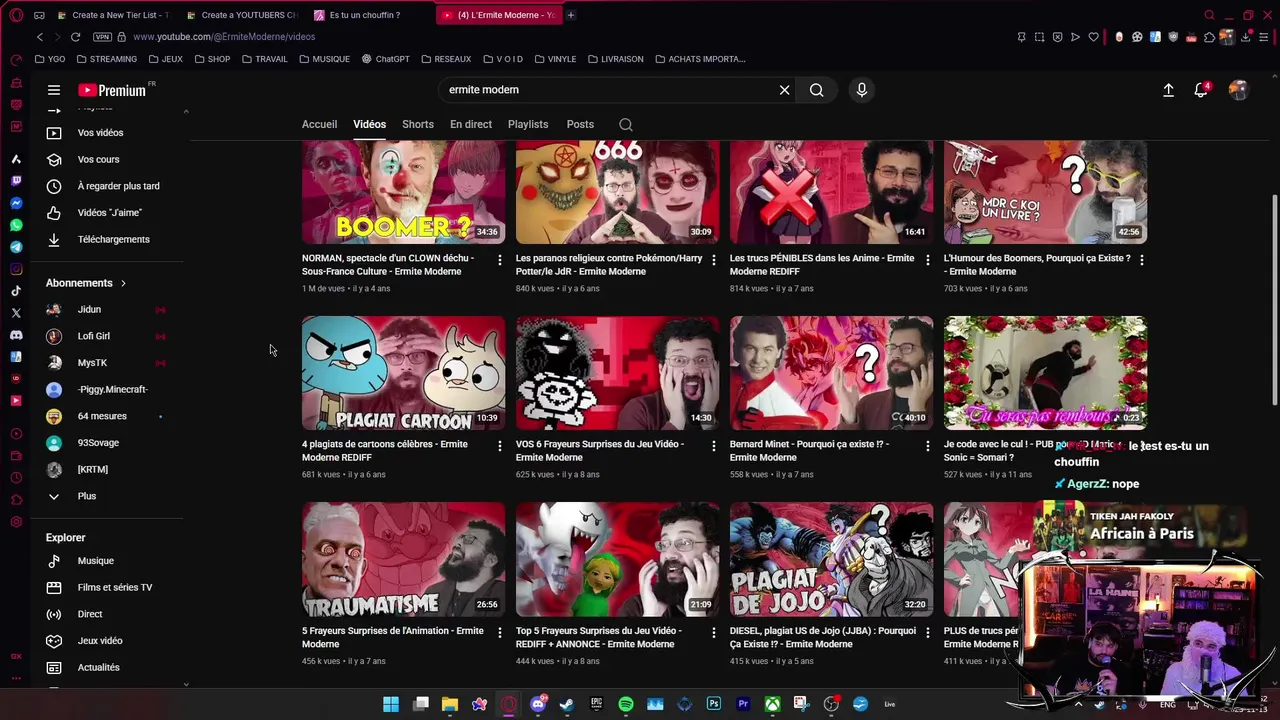Start voice search with the microphone
Image resolution: width=1280 pixels, height=720 pixels.
pos(862,90)
